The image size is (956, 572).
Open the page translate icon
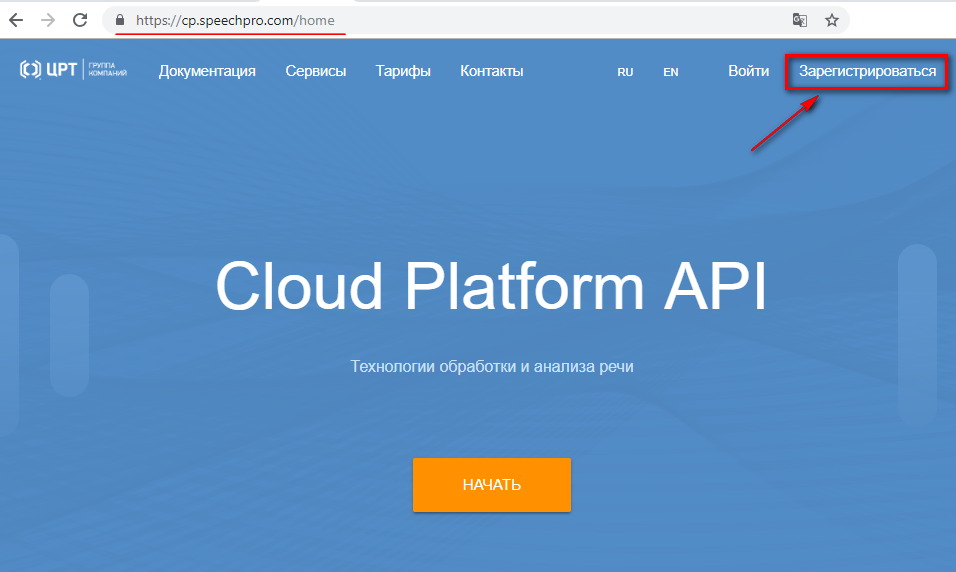click(x=799, y=20)
